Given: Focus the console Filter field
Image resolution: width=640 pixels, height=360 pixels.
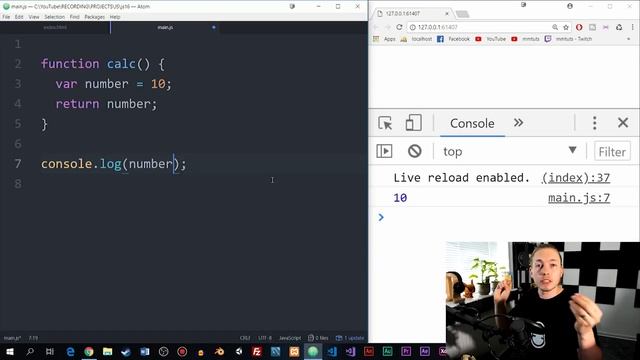Looking at the screenshot, I should coord(612,152).
